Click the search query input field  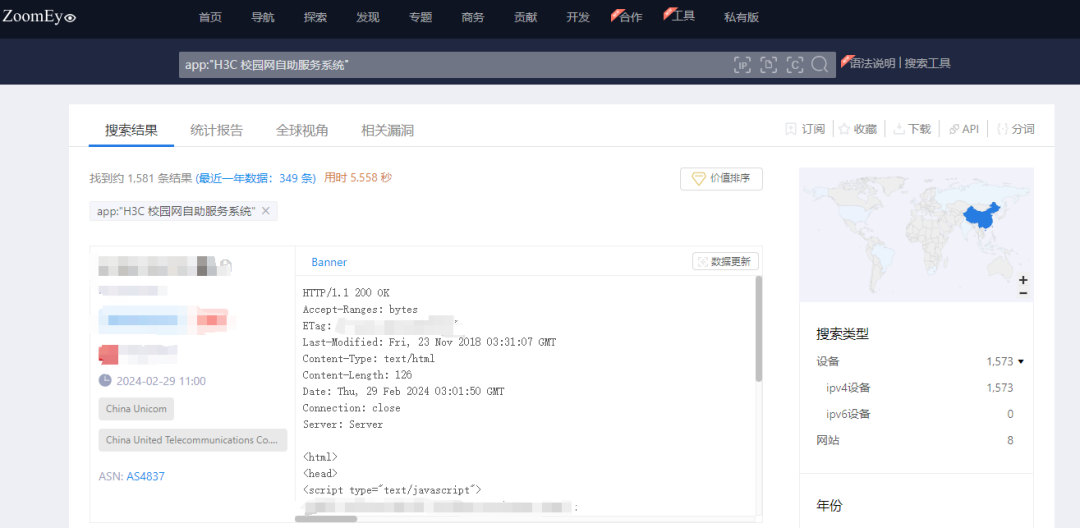coord(455,65)
